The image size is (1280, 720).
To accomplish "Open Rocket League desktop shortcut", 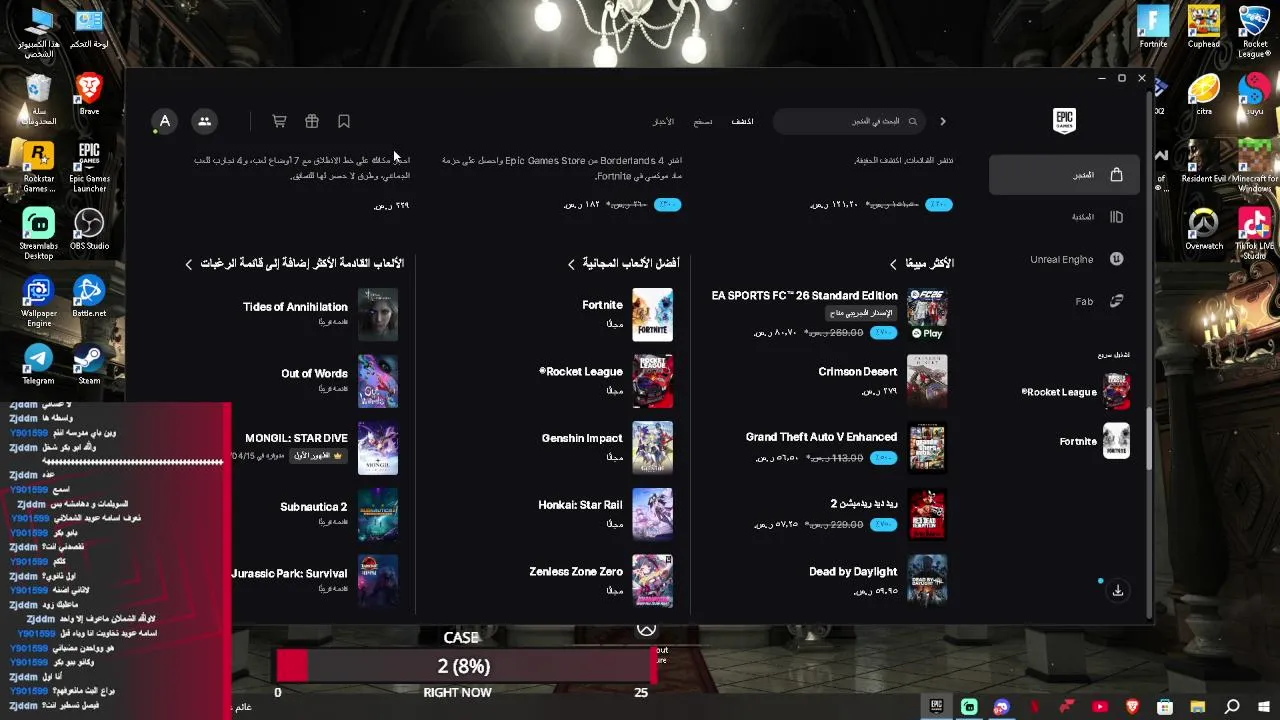I will (1254, 32).
